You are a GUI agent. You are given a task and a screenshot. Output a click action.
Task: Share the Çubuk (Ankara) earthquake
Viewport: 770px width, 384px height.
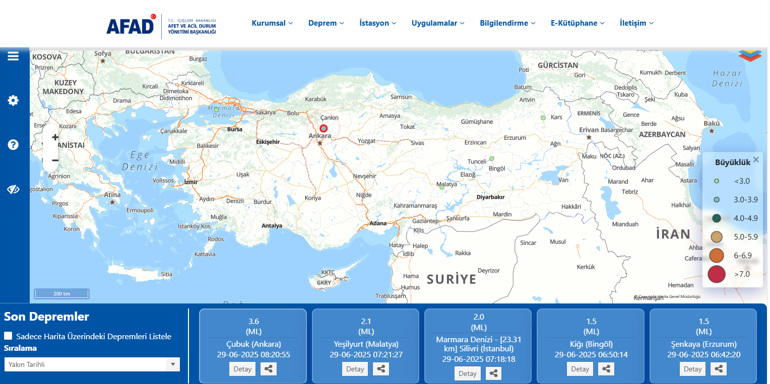pos(268,369)
